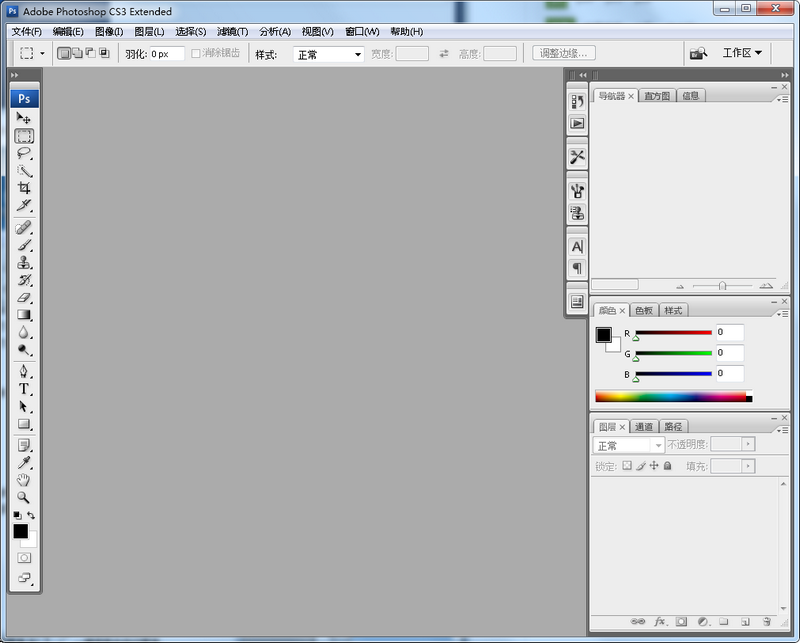Toggle the 消除锯齿 anti-alias checkbox
Viewport: 800px width, 643px height.
197,54
